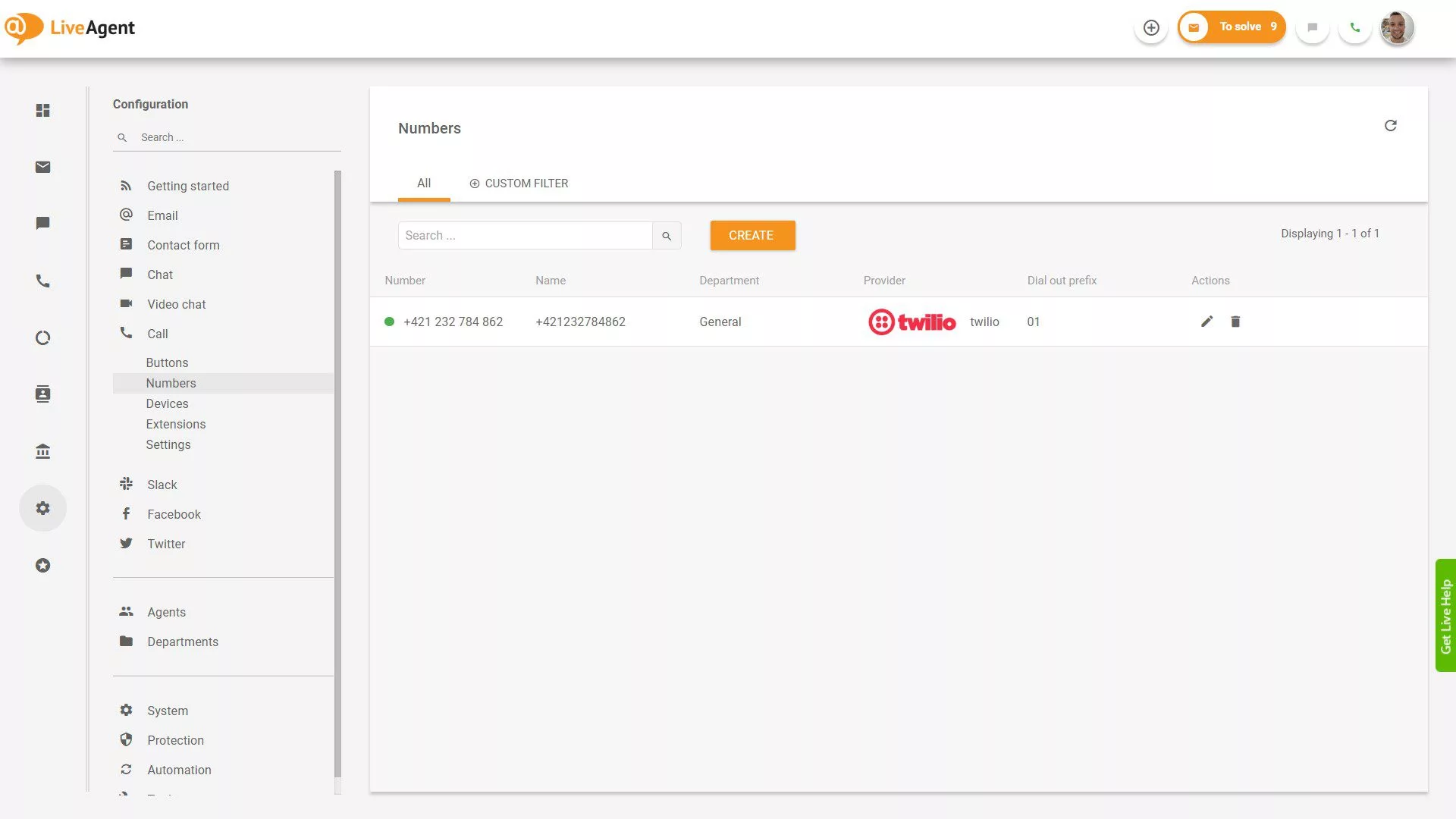1456x819 pixels.
Task: Open the Custom Filter tab
Action: click(519, 183)
